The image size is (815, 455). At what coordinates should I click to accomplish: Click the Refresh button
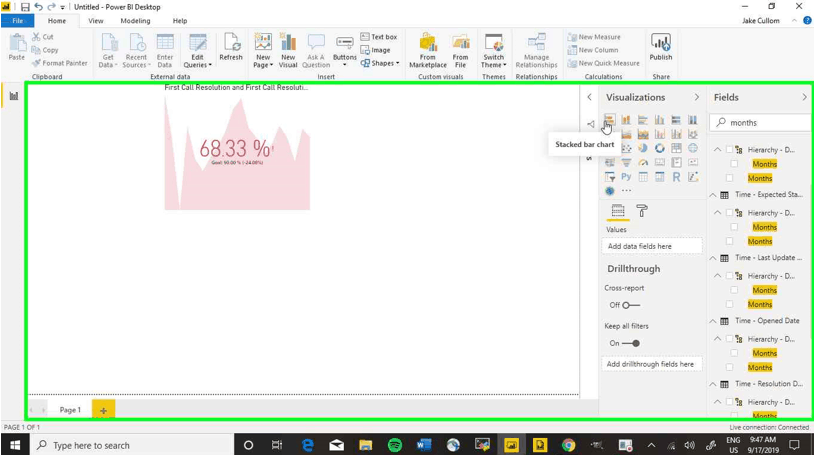click(x=231, y=47)
